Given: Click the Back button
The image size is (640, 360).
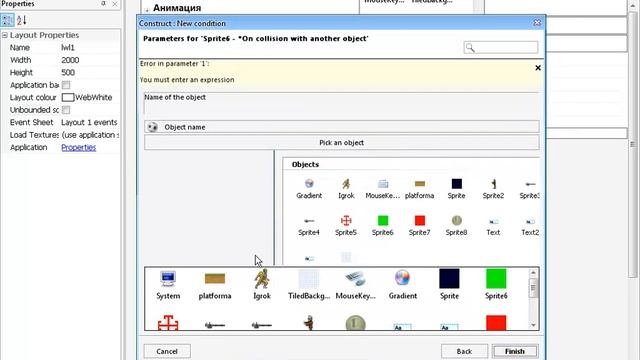Looking at the screenshot, I should point(464,351).
